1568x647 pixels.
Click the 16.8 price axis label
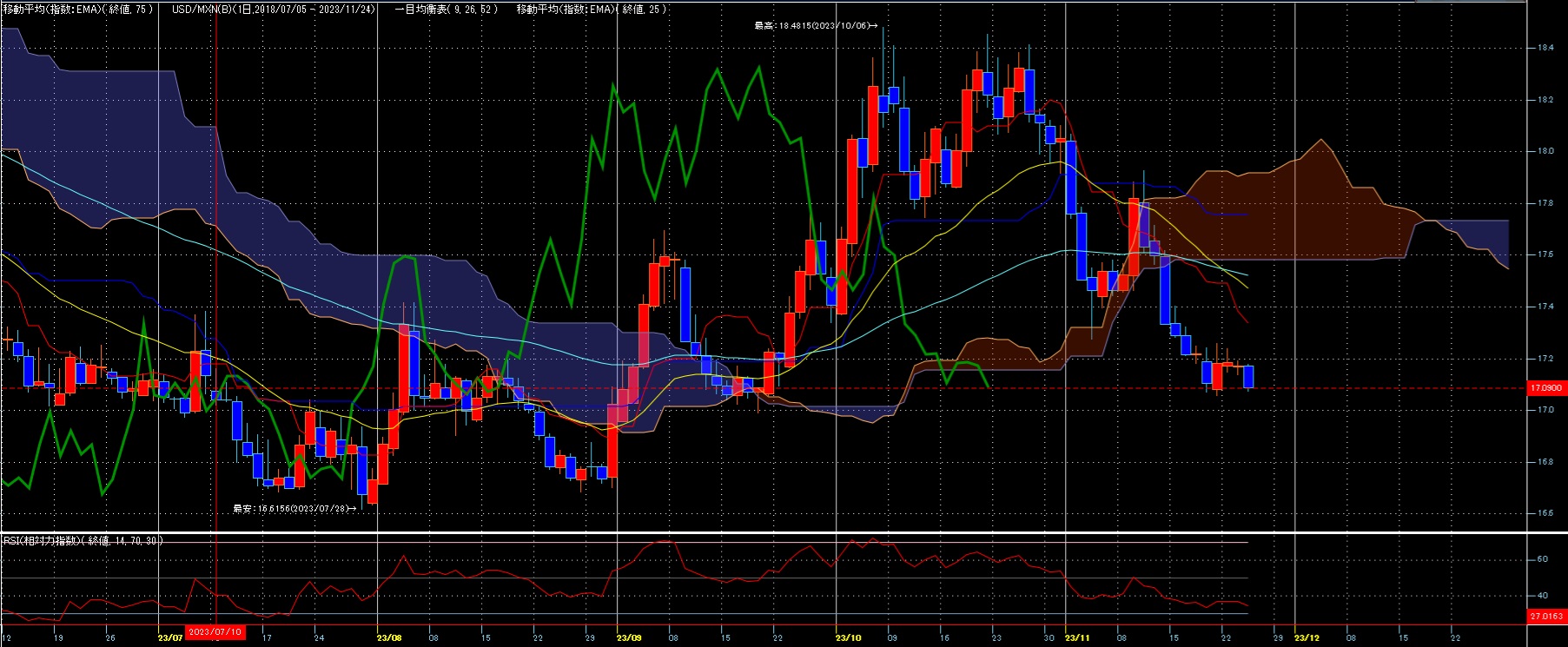(x=1545, y=461)
